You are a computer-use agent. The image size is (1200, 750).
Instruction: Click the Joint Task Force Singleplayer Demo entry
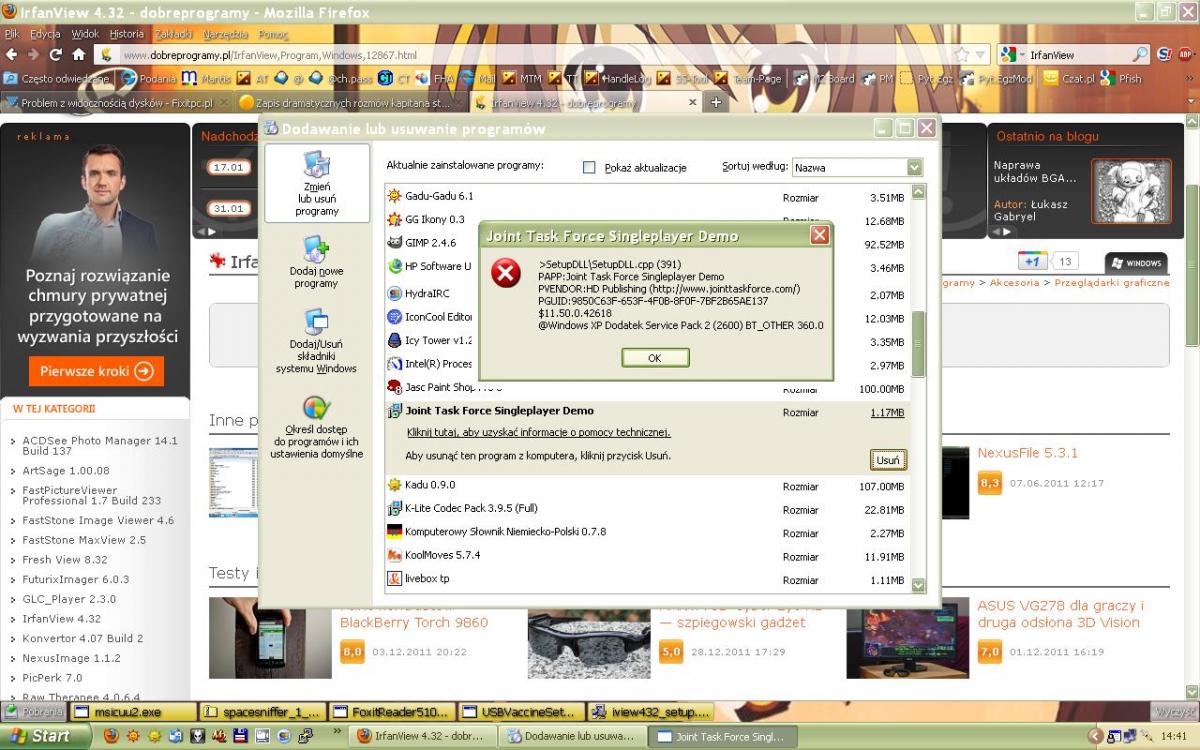[499, 411]
